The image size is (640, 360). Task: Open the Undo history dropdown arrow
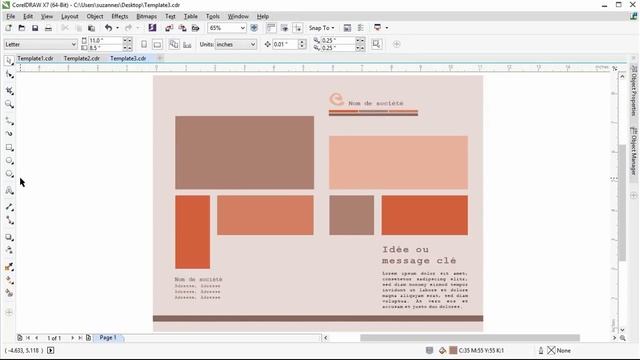(117, 28)
